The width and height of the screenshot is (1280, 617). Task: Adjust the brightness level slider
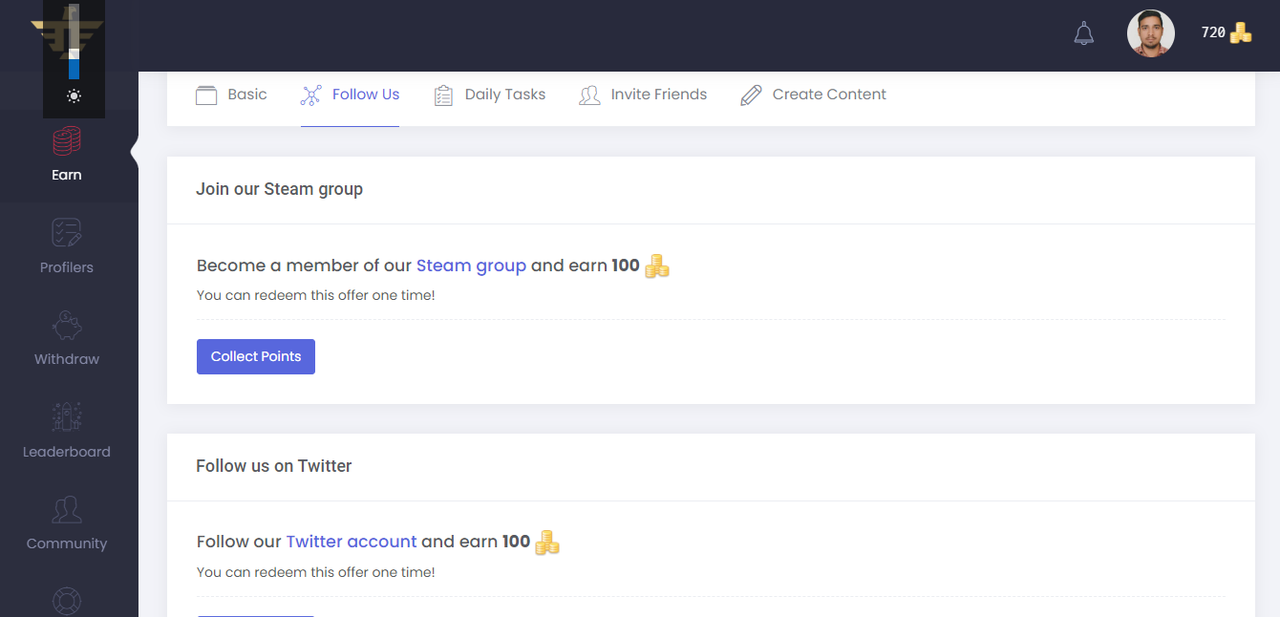click(x=74, y=43)
